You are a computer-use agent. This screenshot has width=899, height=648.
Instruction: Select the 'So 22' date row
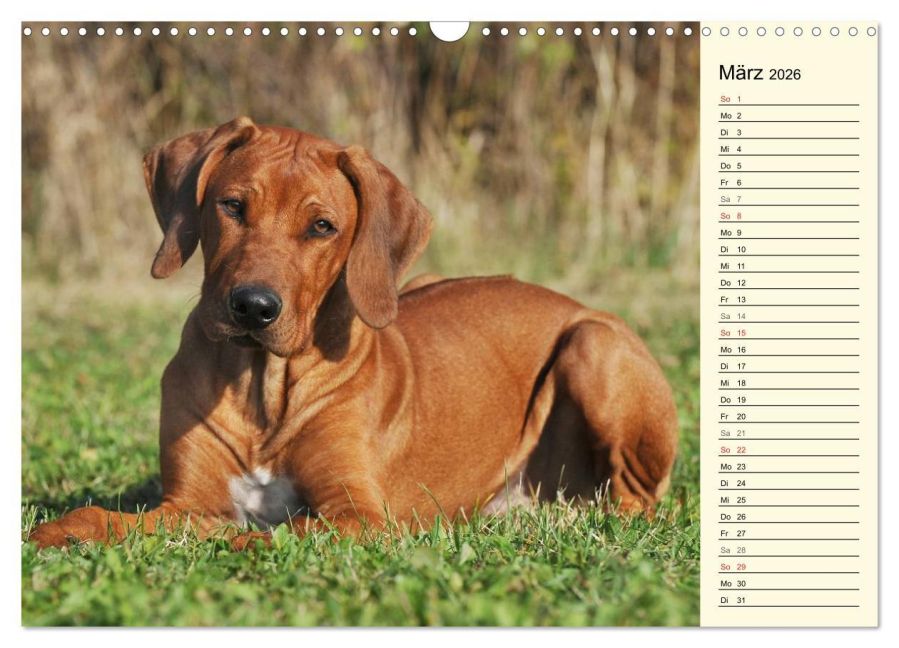click(788, 449)
